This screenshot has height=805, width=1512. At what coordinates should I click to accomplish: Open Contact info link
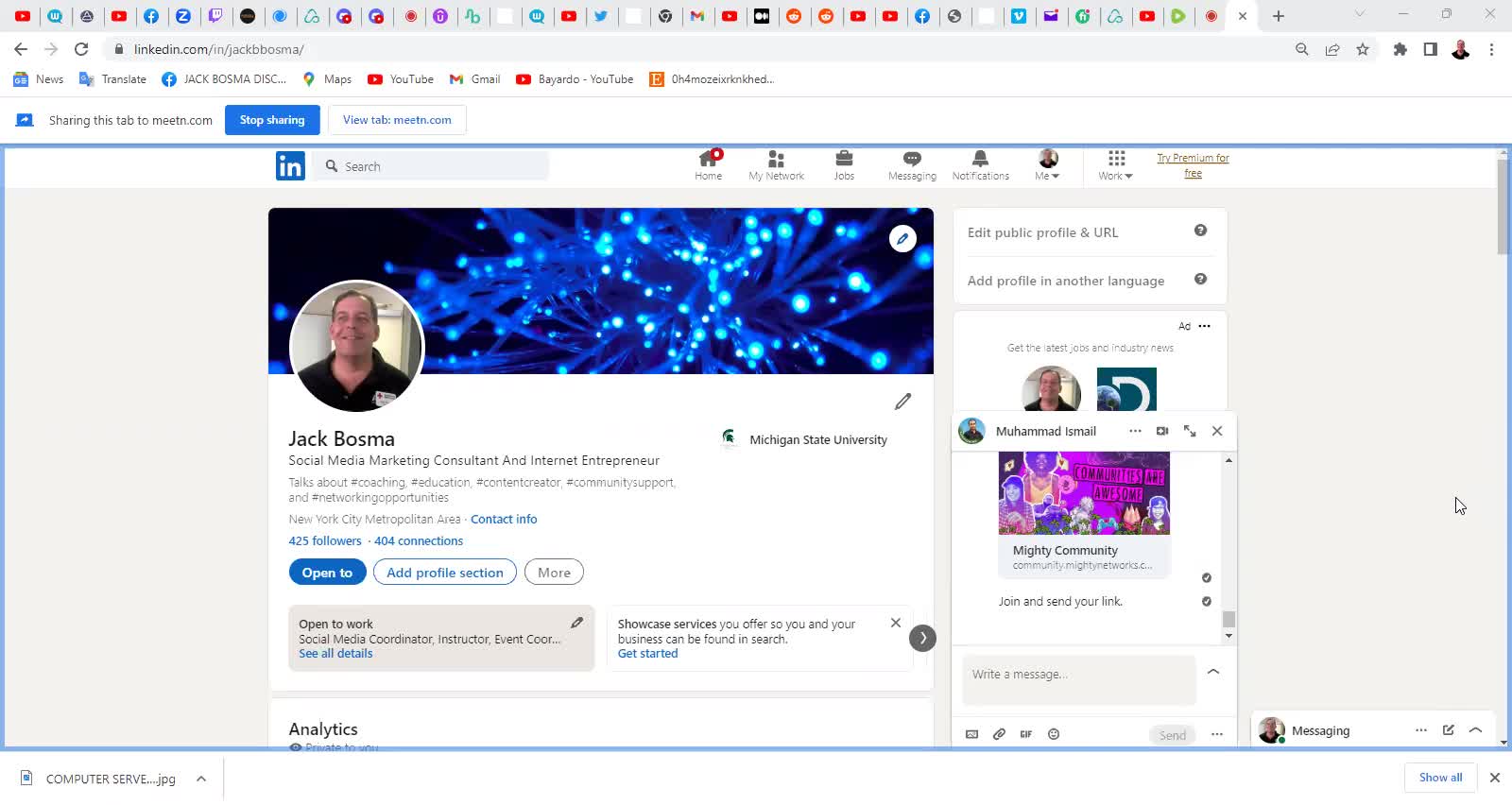pos(504,519)
